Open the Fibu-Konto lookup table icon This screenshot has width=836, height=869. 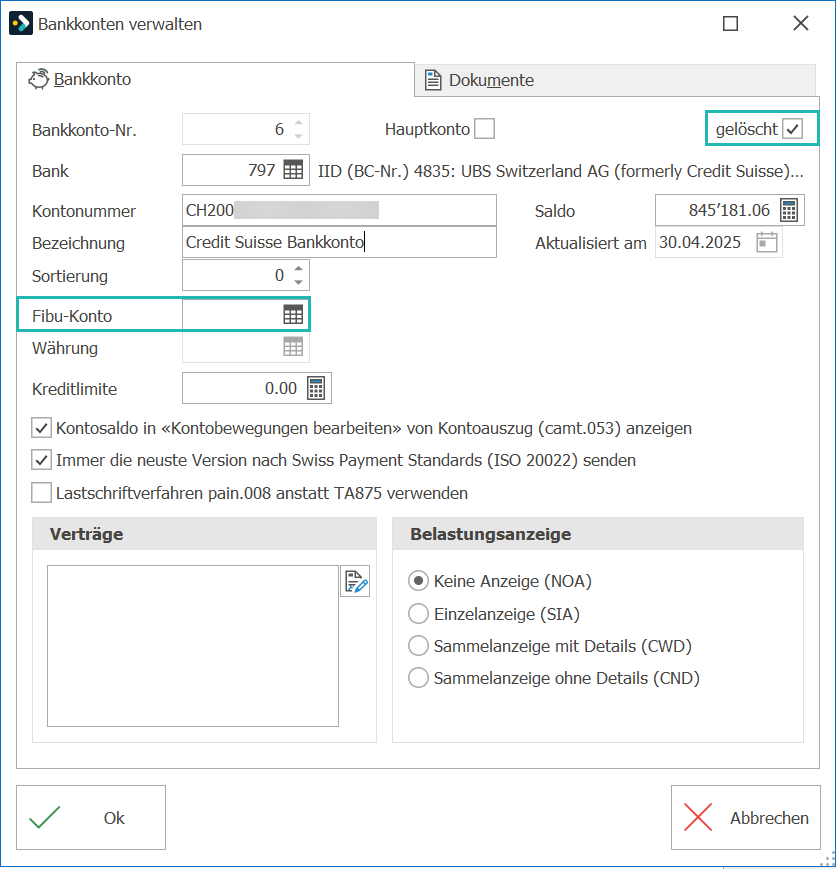click(293, 315)
